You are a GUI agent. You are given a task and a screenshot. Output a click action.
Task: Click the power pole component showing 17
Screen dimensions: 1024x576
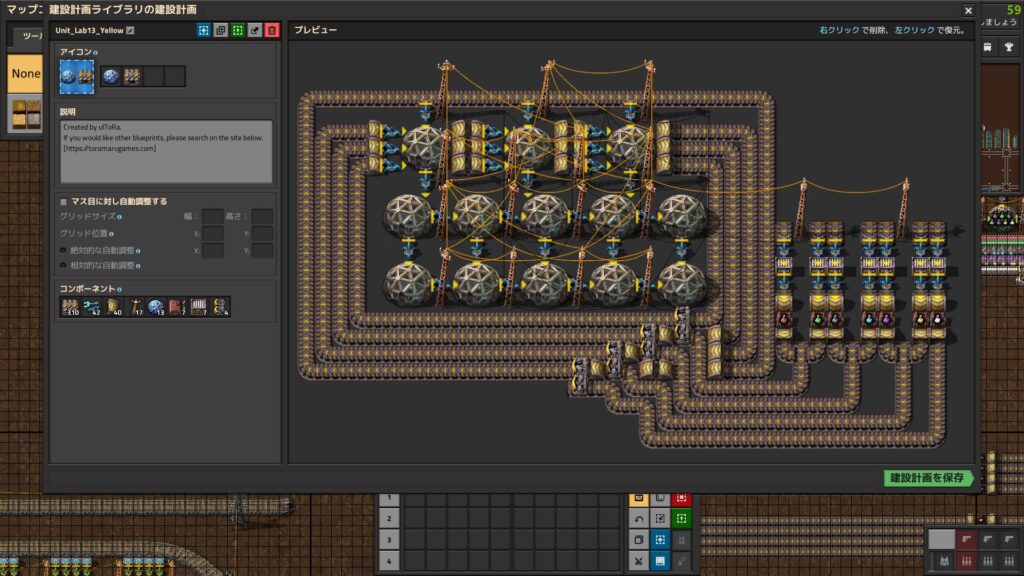pyautogui.click(x=135, y=307)
